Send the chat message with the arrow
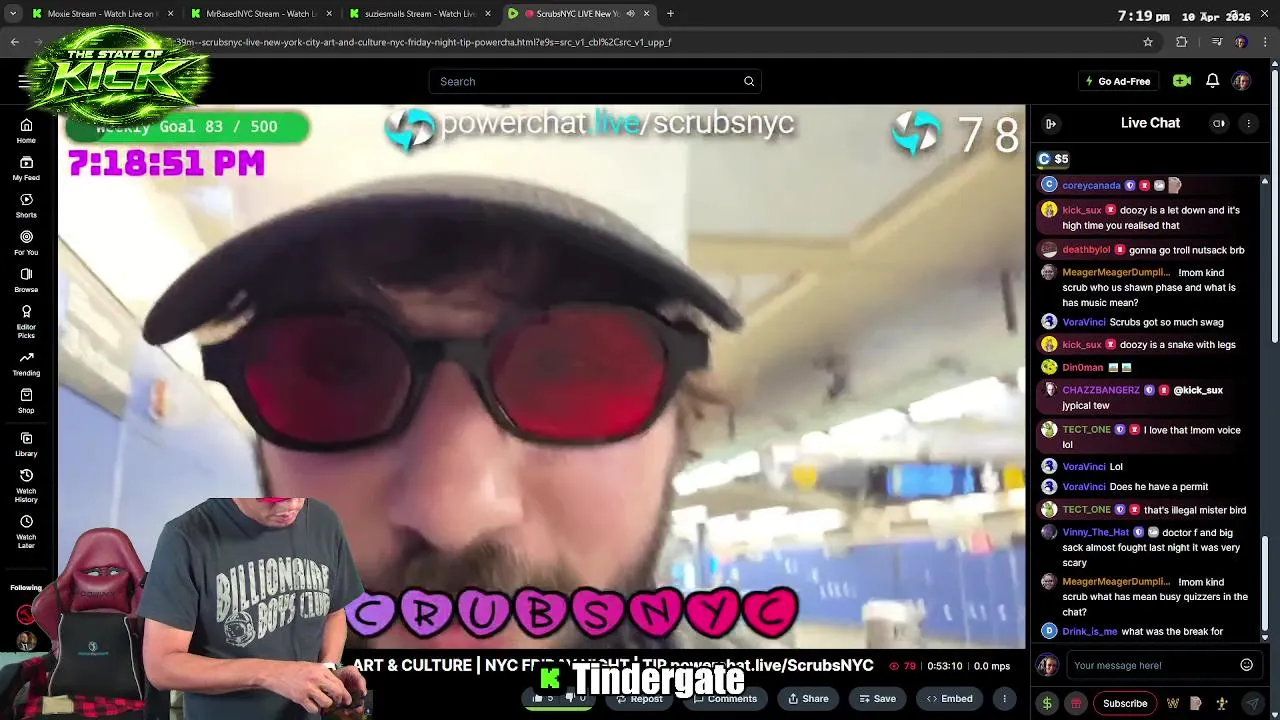The image size is (1280, 720). coord(1252,703)
